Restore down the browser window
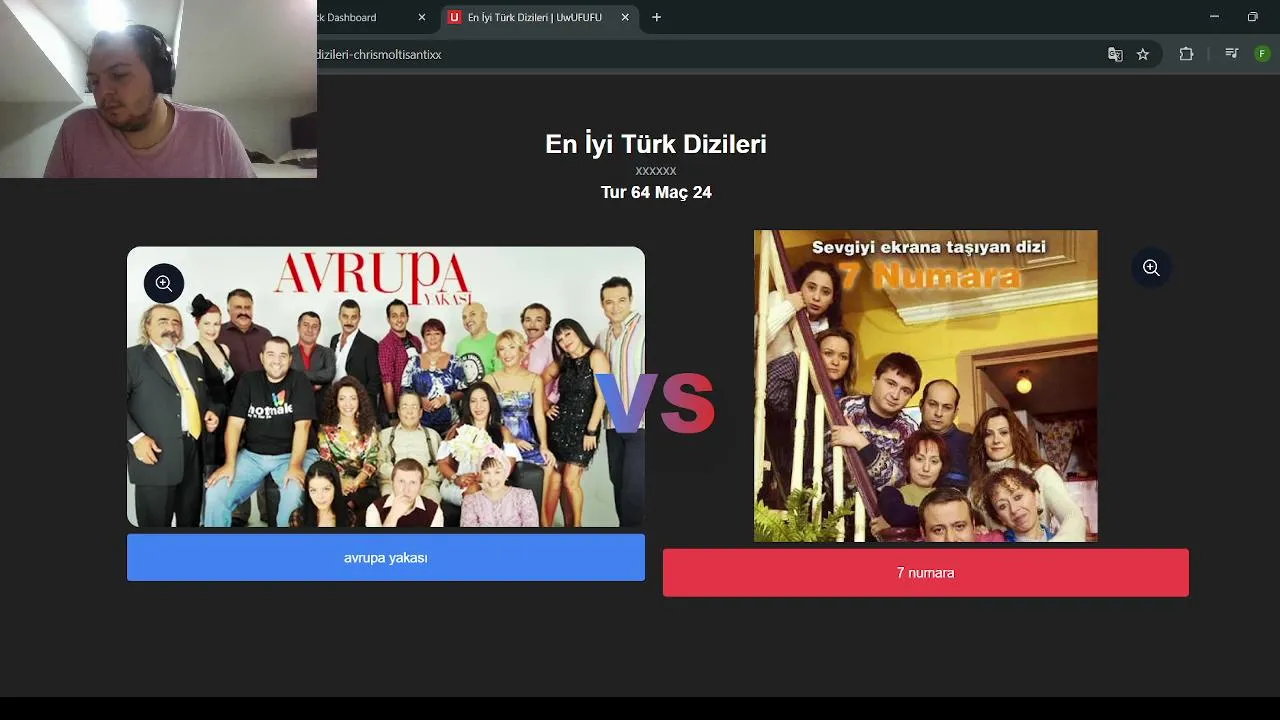Screen dimensions: 1280x720 click(1252, 17)
